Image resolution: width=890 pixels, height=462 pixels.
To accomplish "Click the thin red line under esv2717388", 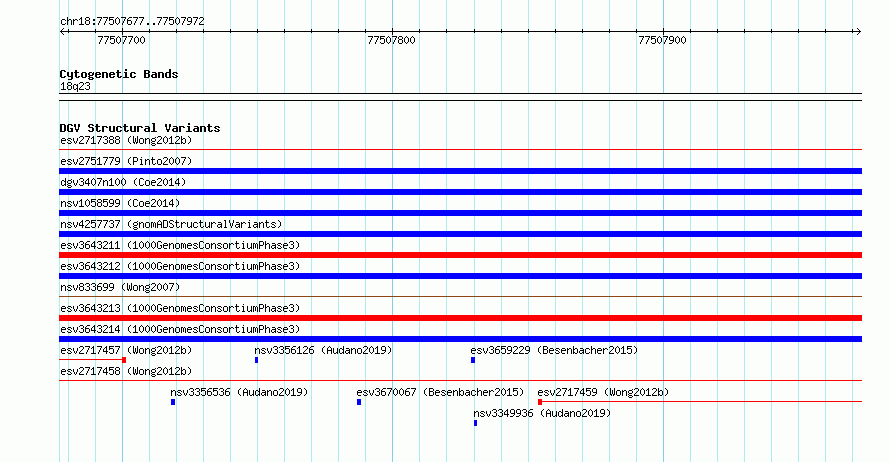I will 460,150.
